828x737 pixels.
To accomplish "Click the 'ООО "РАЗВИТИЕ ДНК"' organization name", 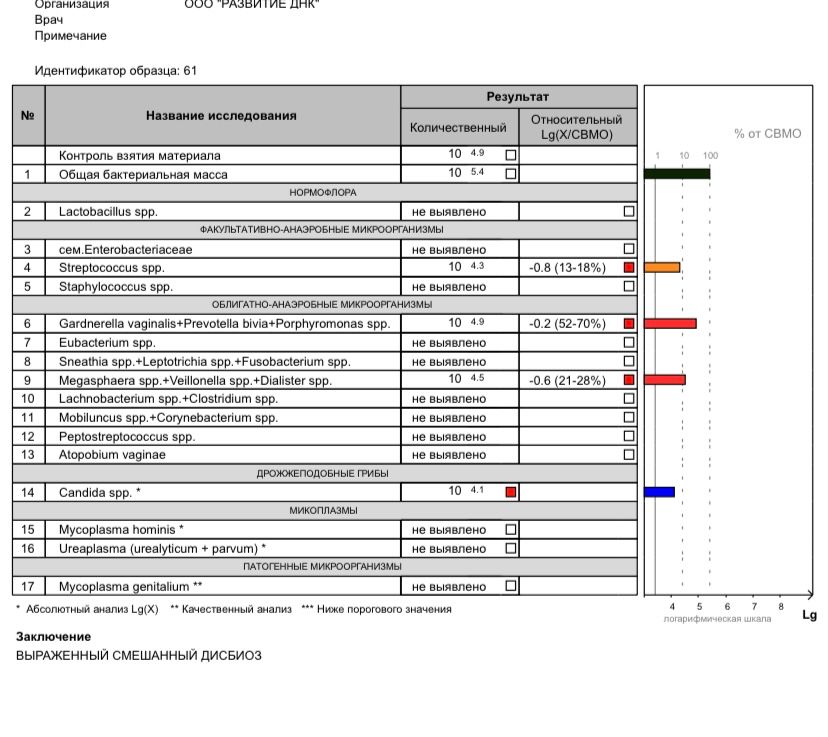I will [252, 4].
